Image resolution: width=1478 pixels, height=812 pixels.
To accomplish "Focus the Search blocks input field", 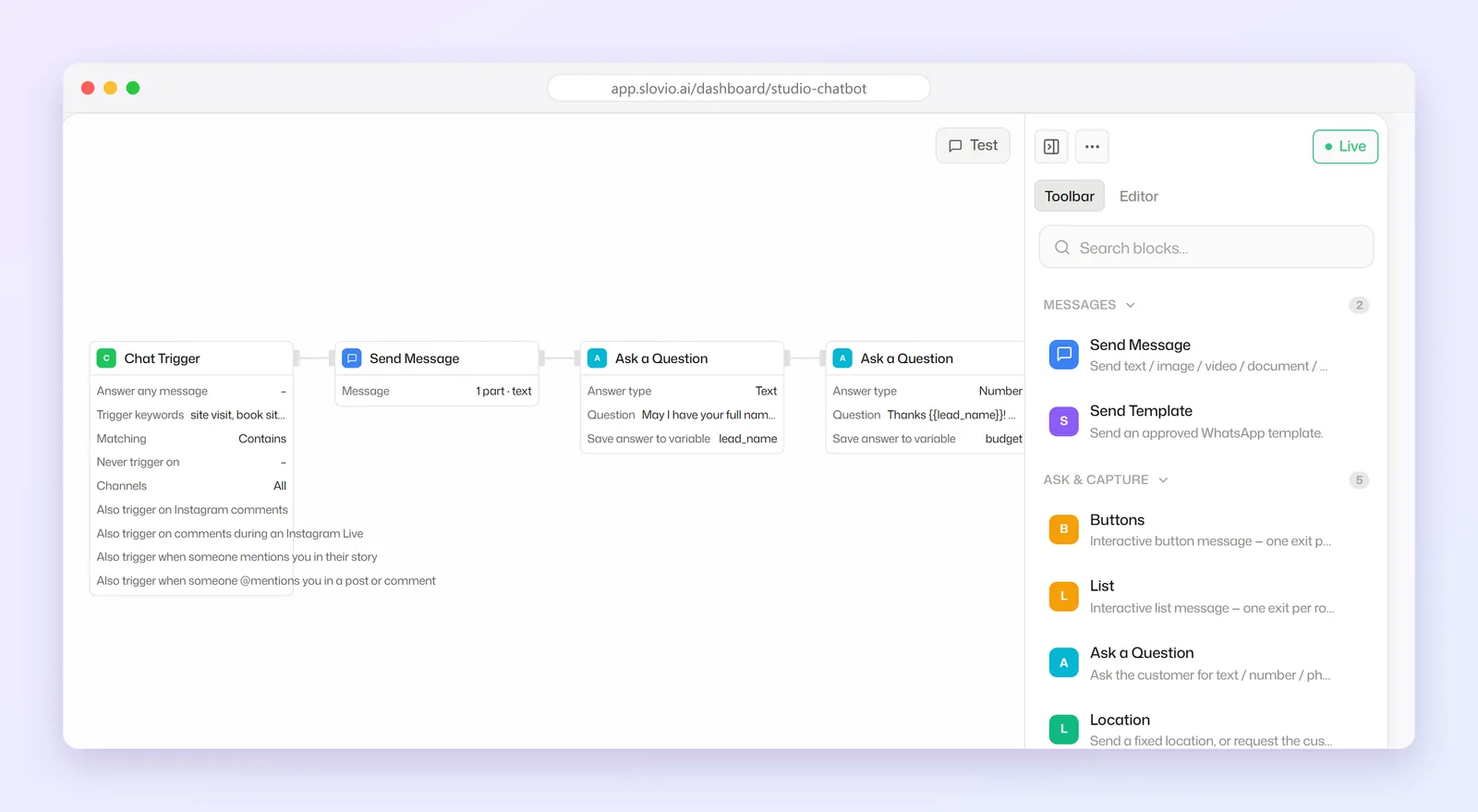I will [x=1205, y=248].
